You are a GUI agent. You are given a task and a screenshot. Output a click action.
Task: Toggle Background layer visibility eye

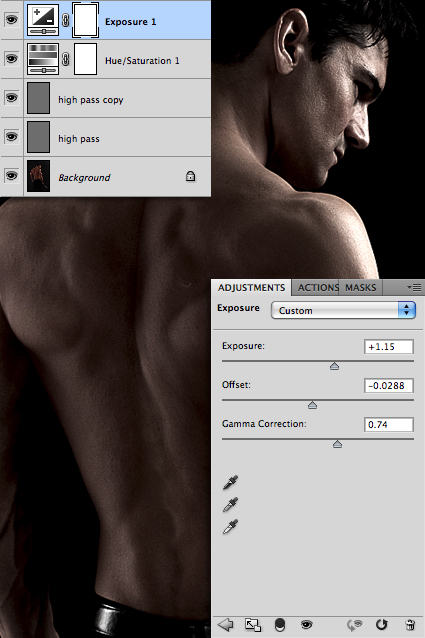point(11,176)
